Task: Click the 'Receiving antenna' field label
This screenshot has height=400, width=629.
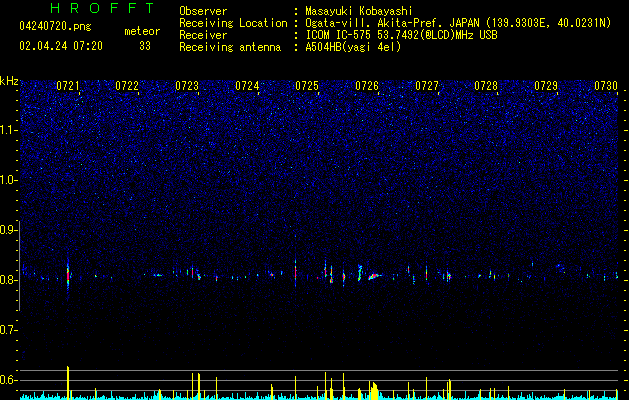Action: tap(230, 47)
